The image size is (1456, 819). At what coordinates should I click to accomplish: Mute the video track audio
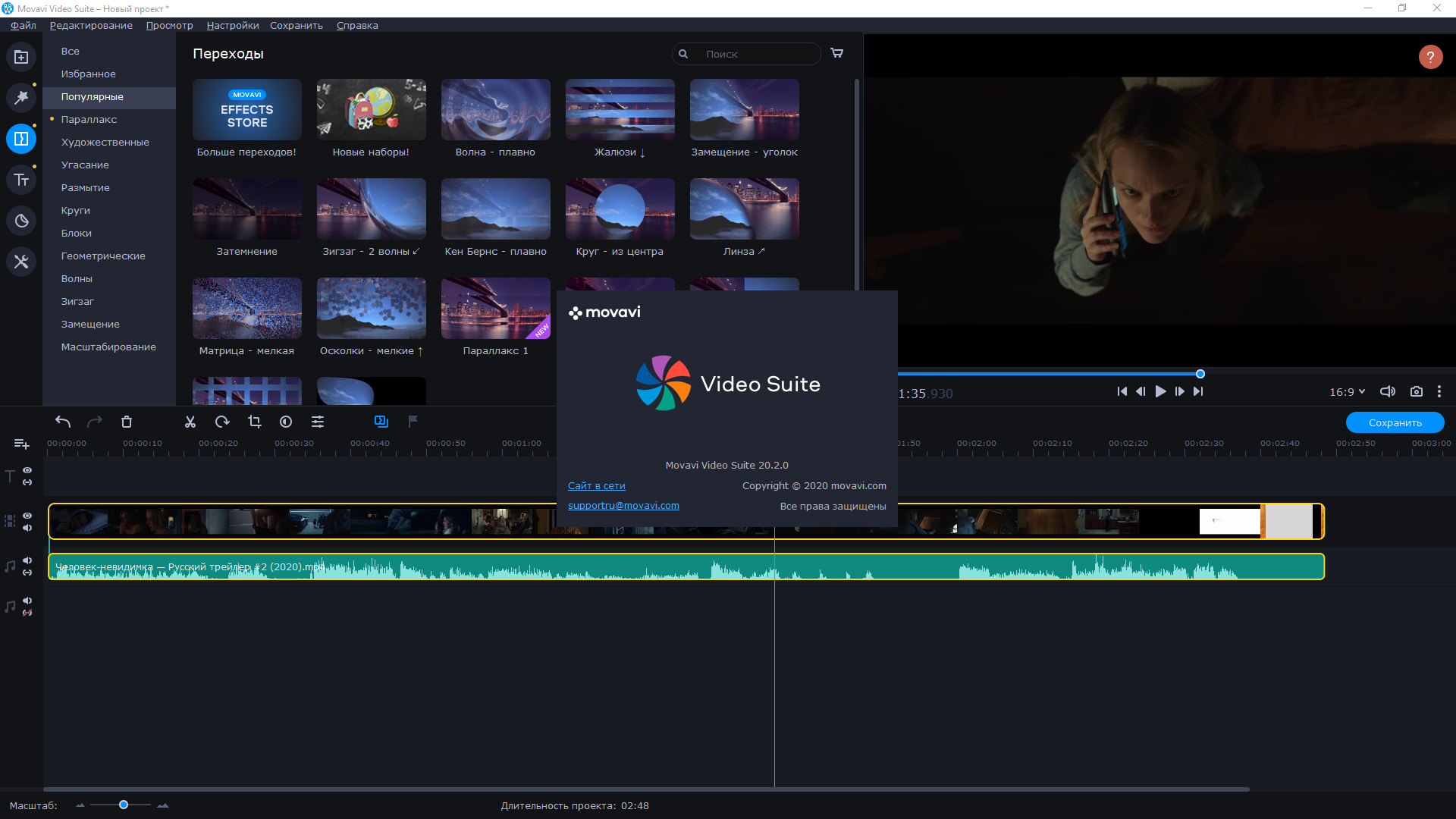click(27, 528)
